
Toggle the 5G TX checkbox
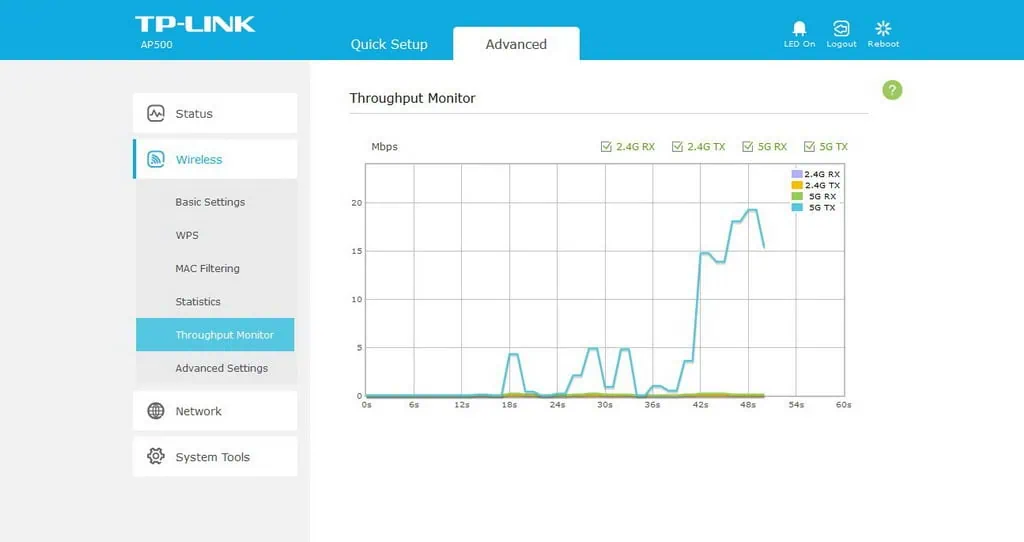(x=810, y=147)
